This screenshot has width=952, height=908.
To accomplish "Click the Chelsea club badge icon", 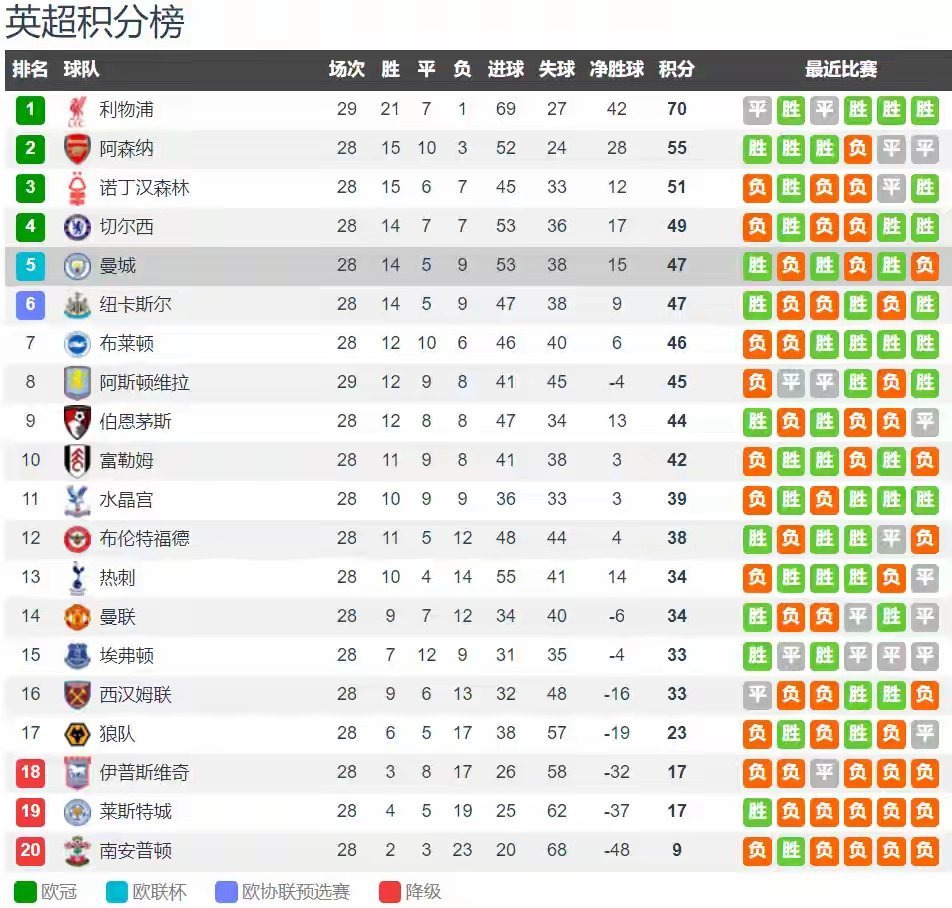I will (77, 227).
